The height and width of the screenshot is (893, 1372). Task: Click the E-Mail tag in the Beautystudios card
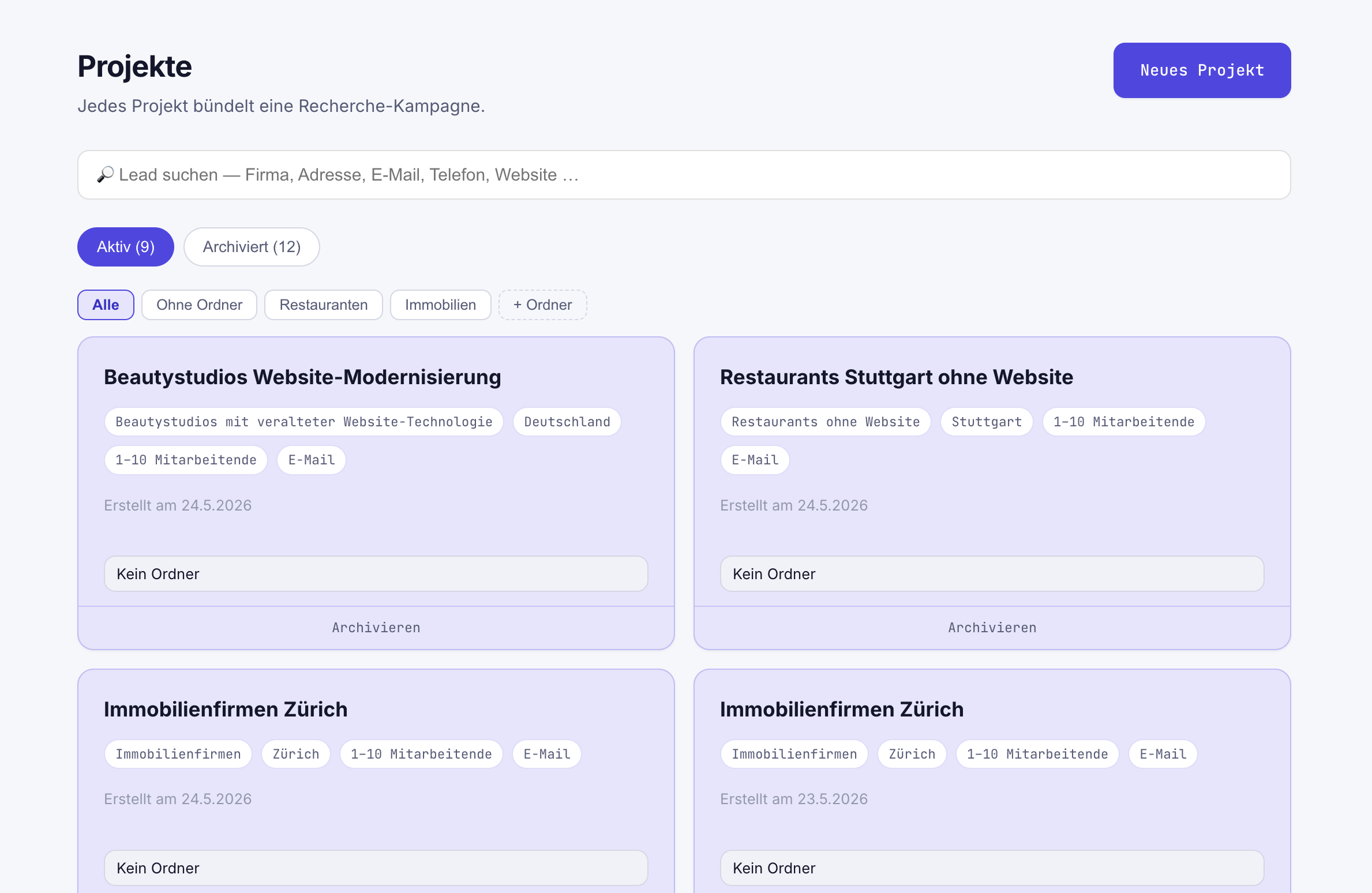click(312, 460)
